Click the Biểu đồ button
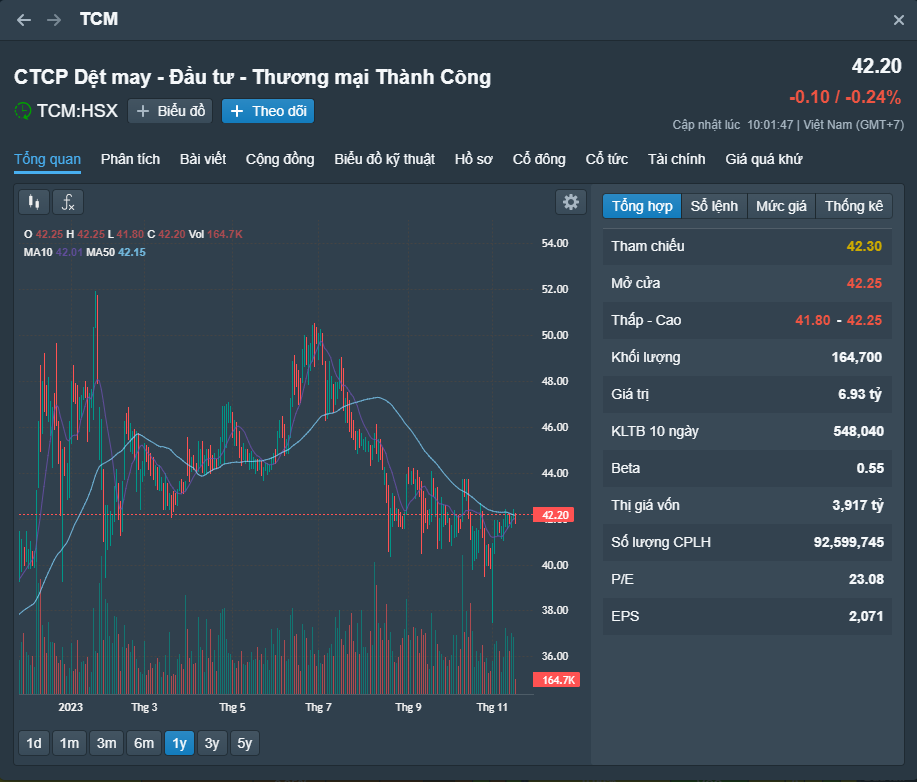This screenshot has width=917, height=782. [170, 111]
